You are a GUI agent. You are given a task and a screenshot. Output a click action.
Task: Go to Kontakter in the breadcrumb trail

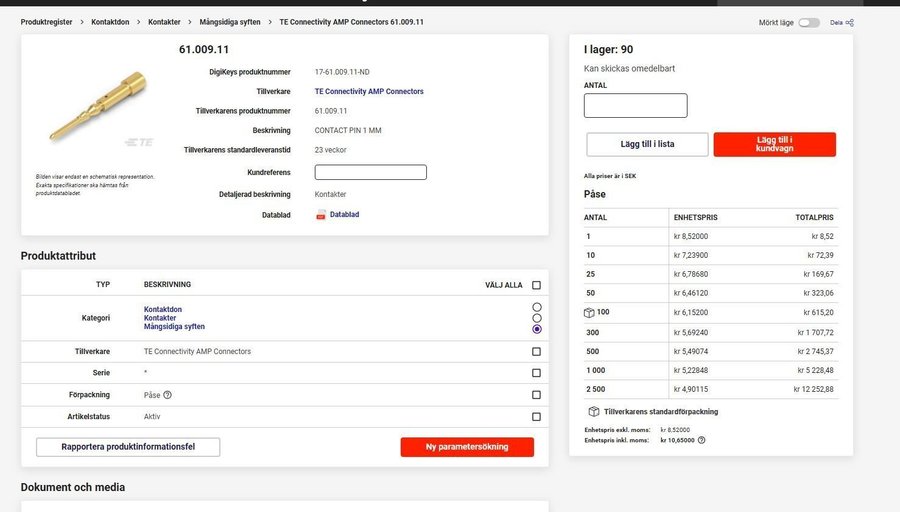[164, 22]
